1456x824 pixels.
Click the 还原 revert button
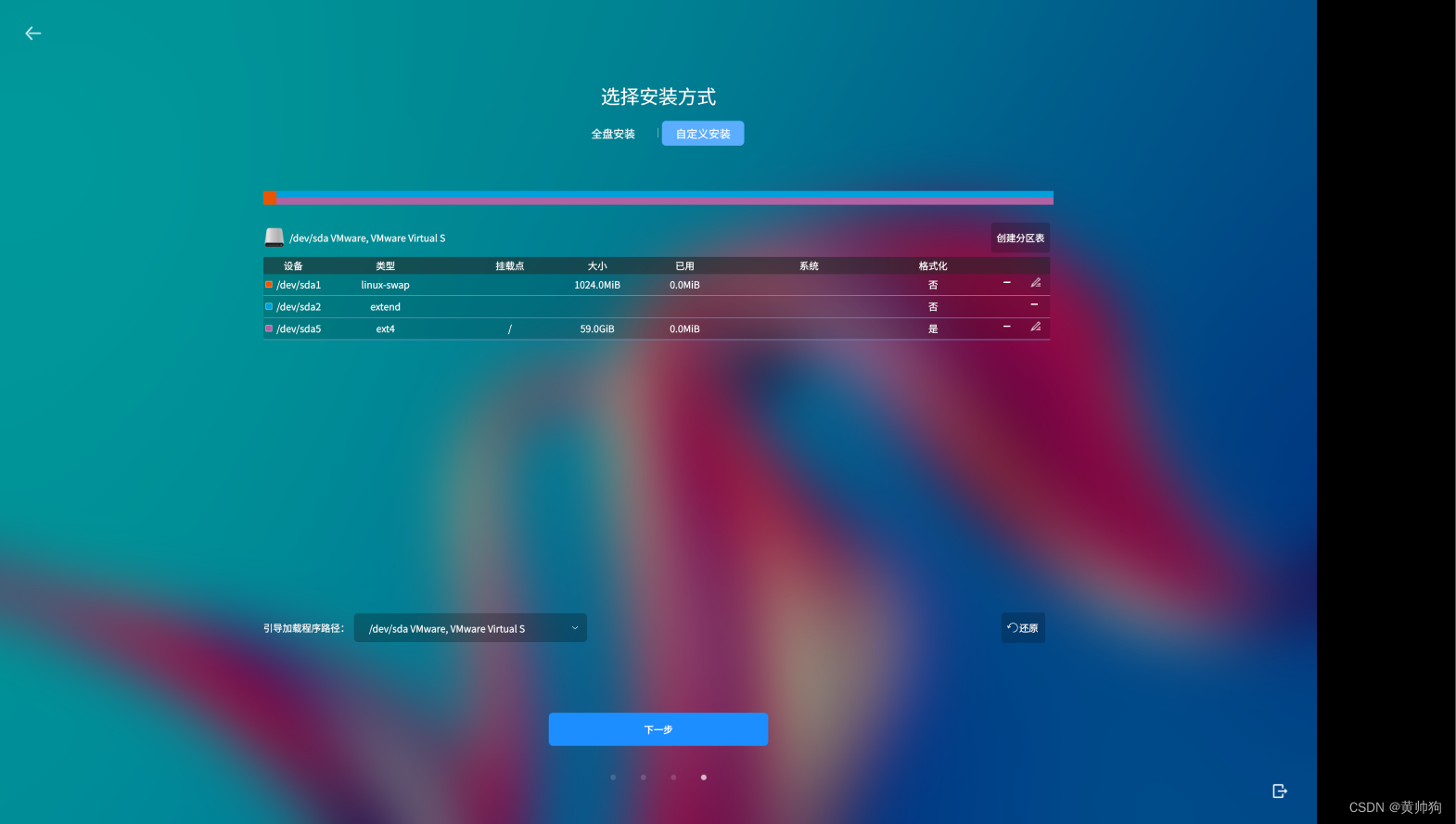[x=1023, y=628]
